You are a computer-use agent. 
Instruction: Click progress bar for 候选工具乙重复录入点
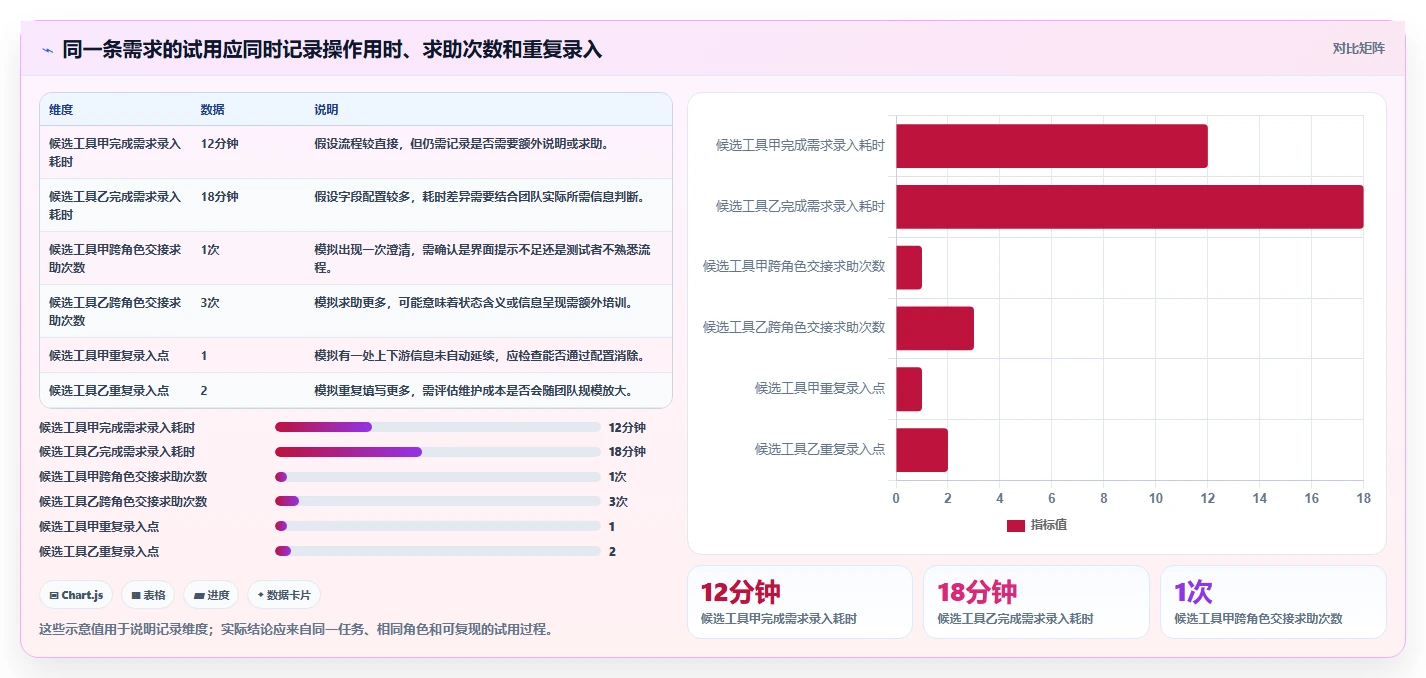coord(438,551)
